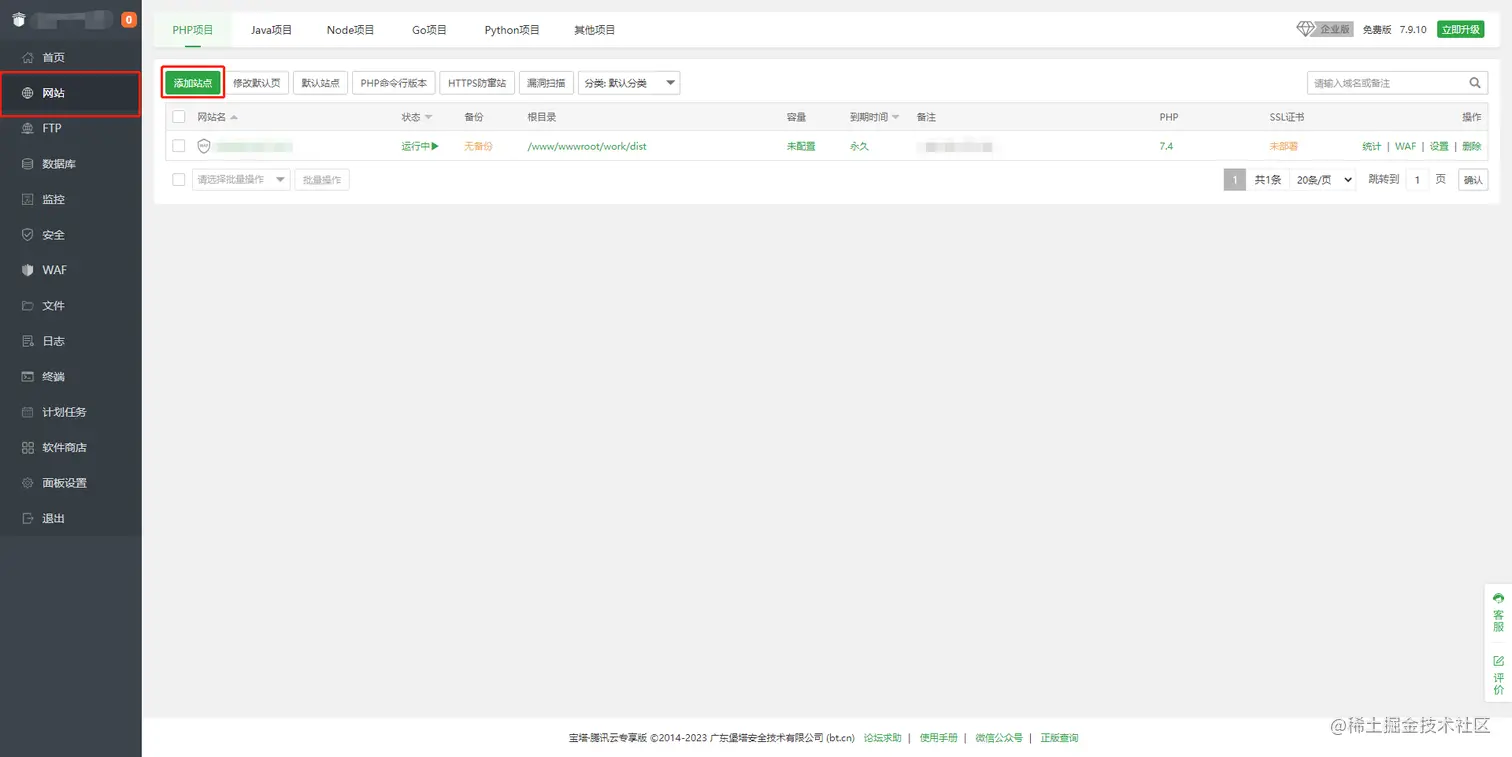This screenshot has width=1512, height=757.
Task: Click the 未配置 capacity link
Action: pos(801,146)
